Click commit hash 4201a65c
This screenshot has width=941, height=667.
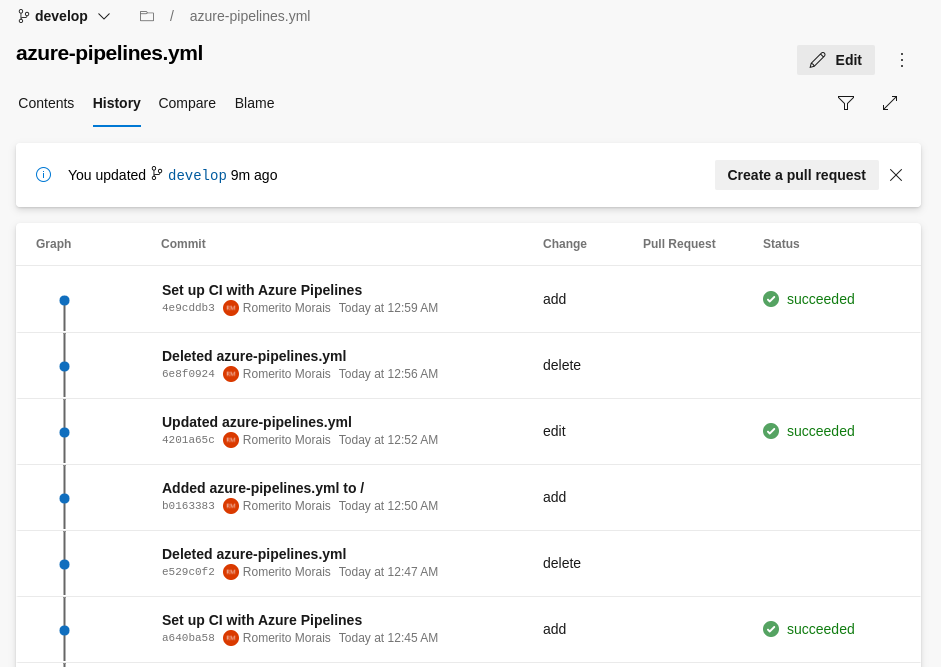pyautogui.click(x=188, y=440)
